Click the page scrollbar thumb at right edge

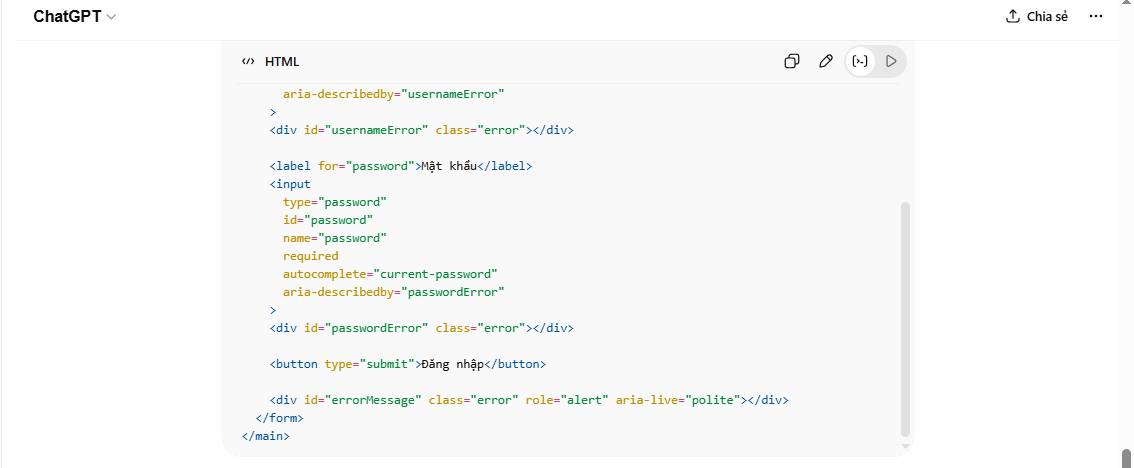[1126, 456]
